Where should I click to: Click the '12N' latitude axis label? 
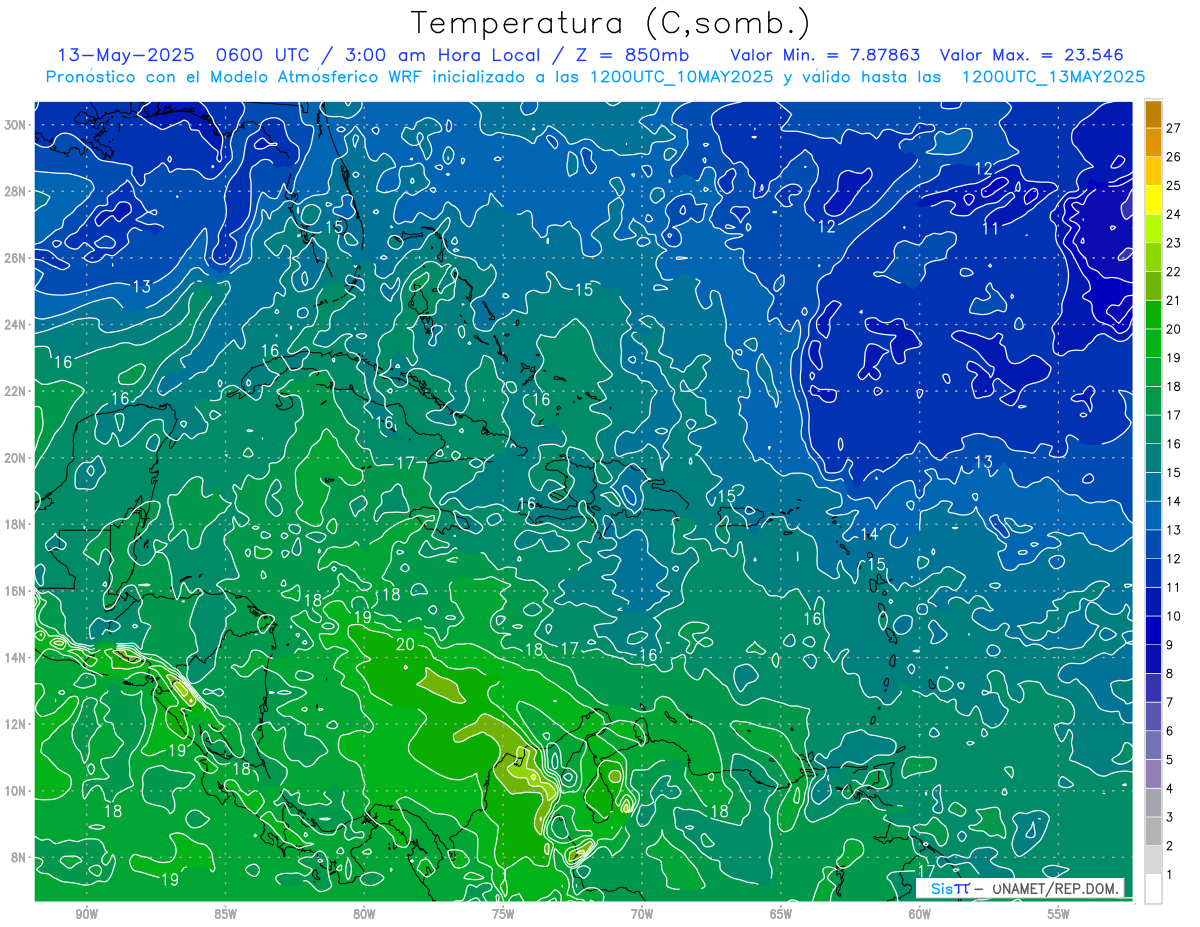(x=16, y=724)
